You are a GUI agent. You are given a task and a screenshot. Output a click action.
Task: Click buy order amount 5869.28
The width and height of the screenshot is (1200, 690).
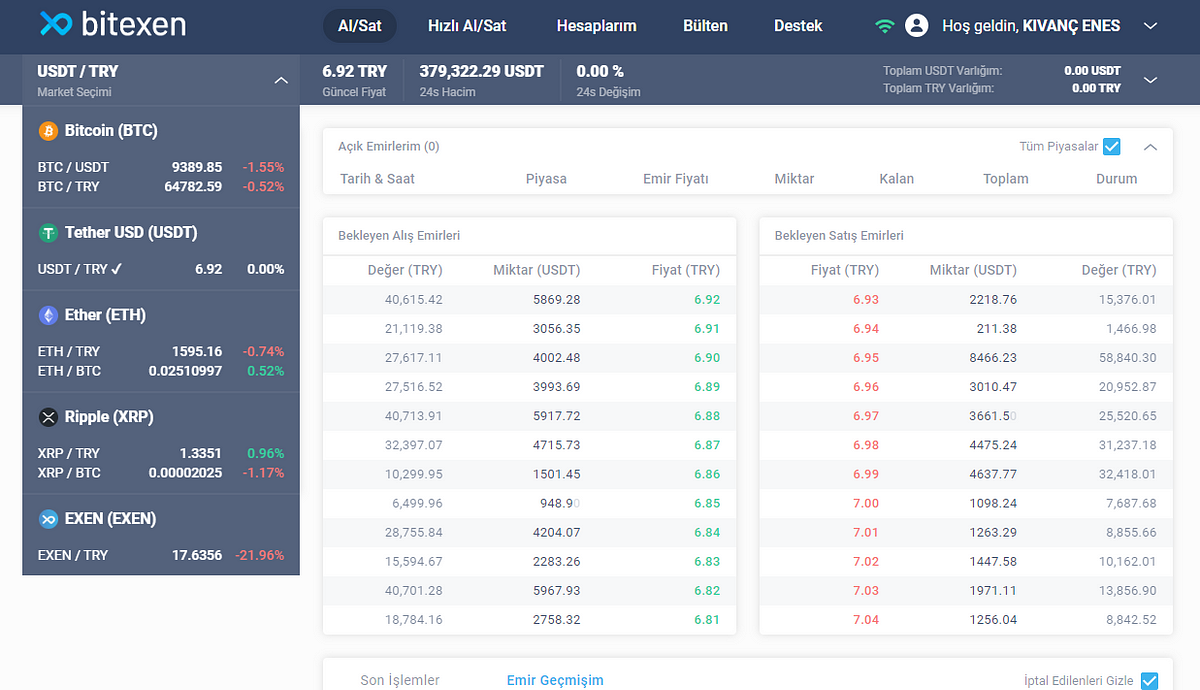(x=557, y=299)
